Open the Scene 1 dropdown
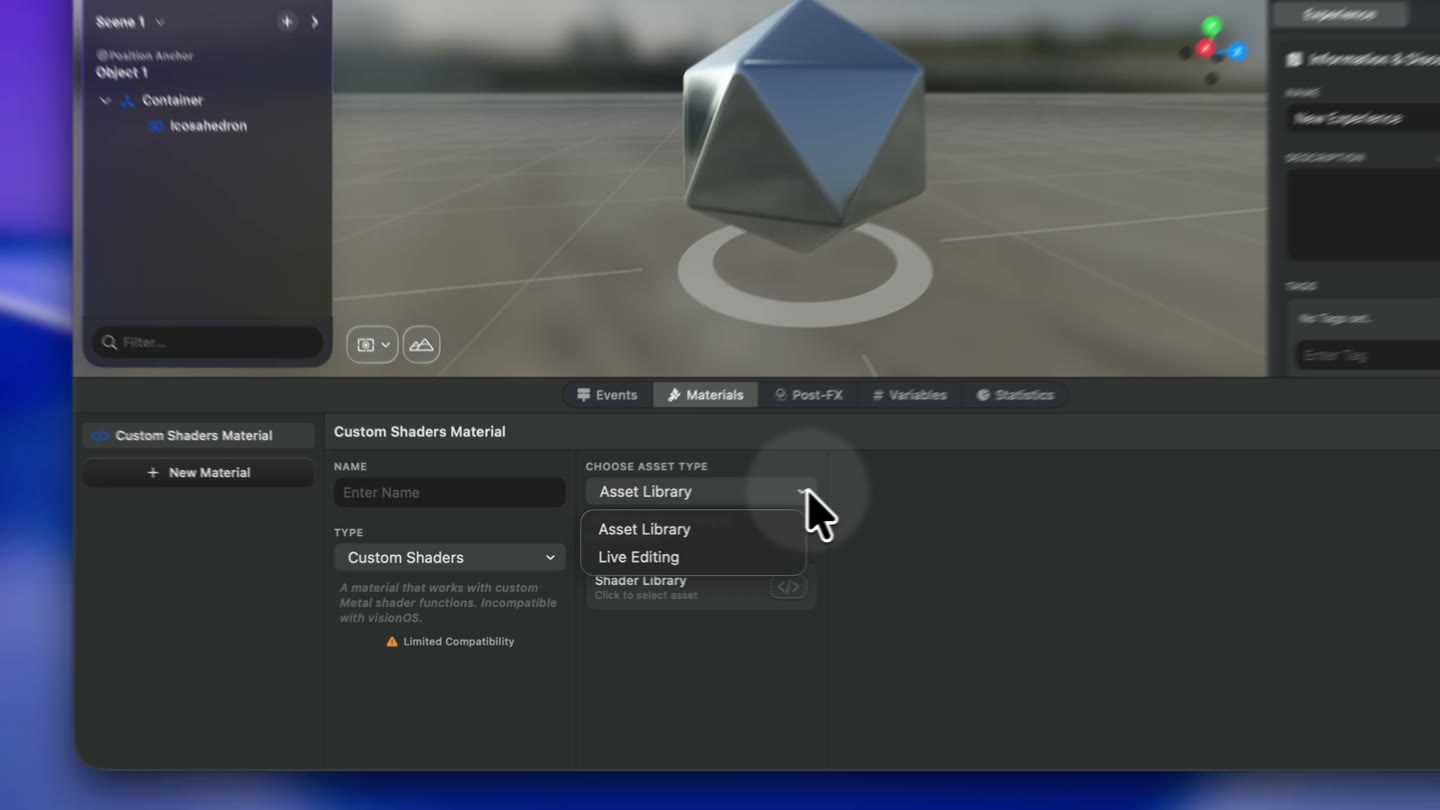The image size is (1440, 810). [130, 22]
